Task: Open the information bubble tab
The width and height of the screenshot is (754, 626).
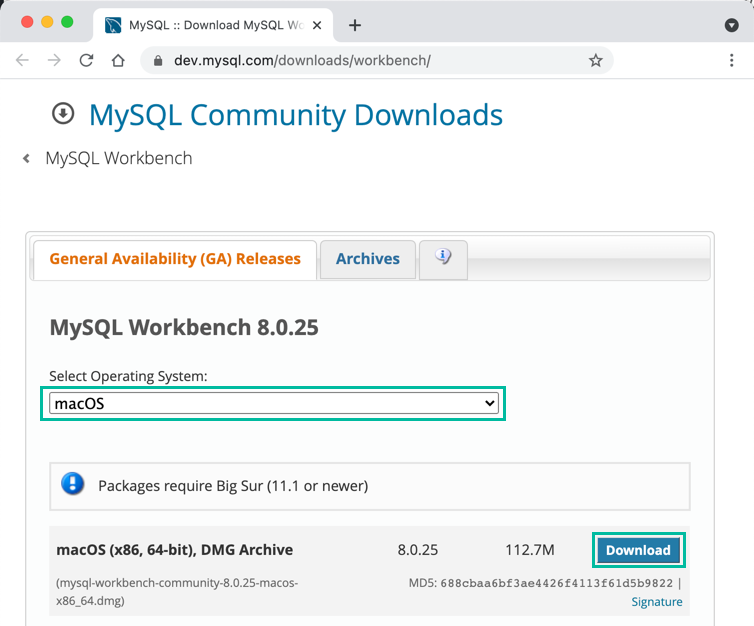Action: 443,259
